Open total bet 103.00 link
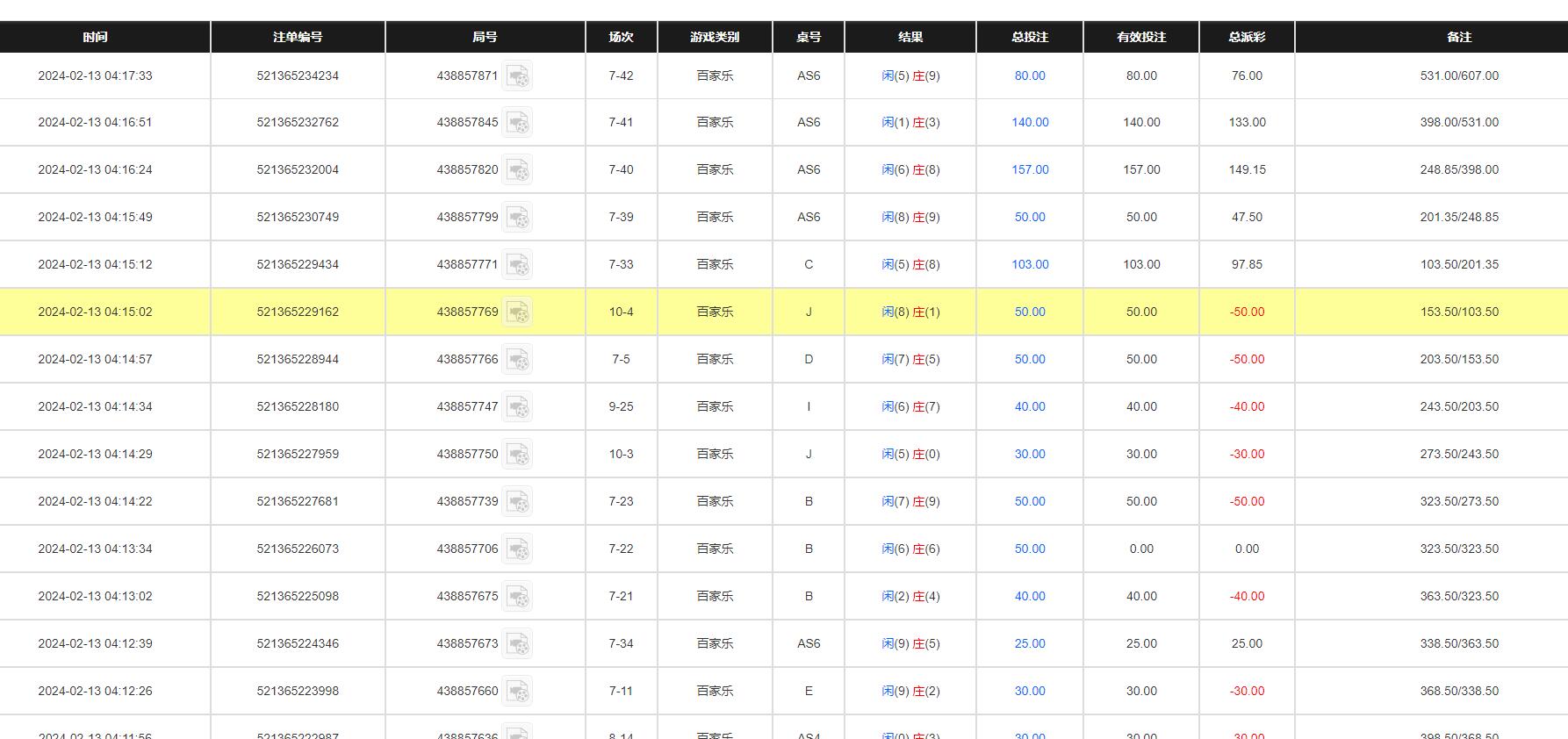This screenshot has height=739, width=1568. [1030, 264]
